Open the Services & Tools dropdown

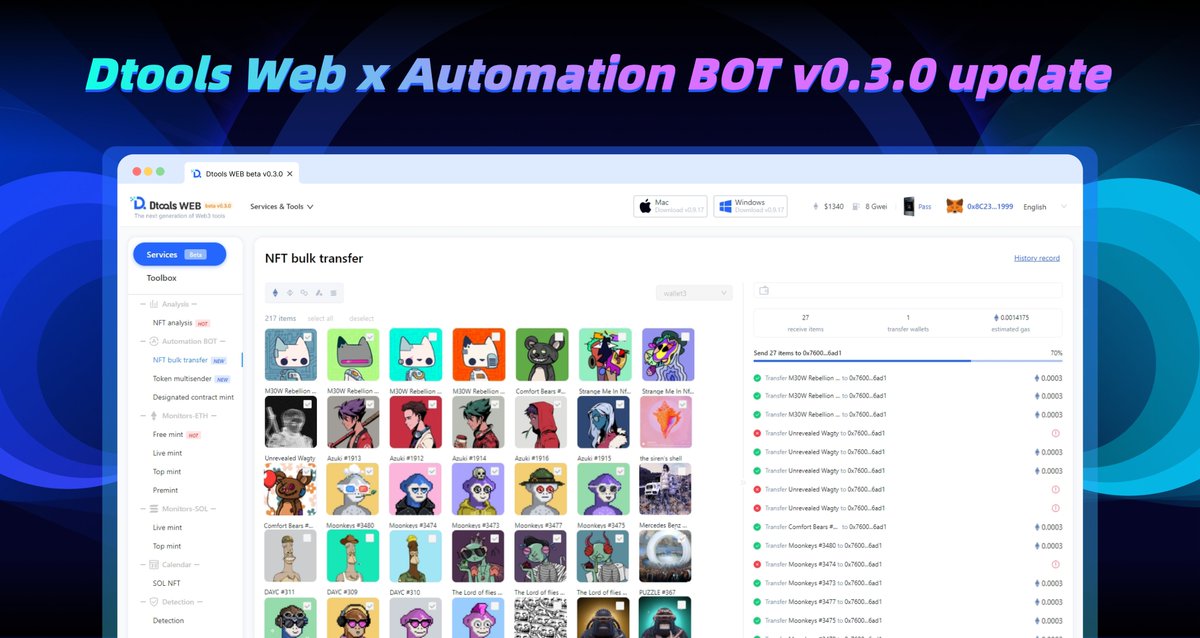click(x=282, y=207)
